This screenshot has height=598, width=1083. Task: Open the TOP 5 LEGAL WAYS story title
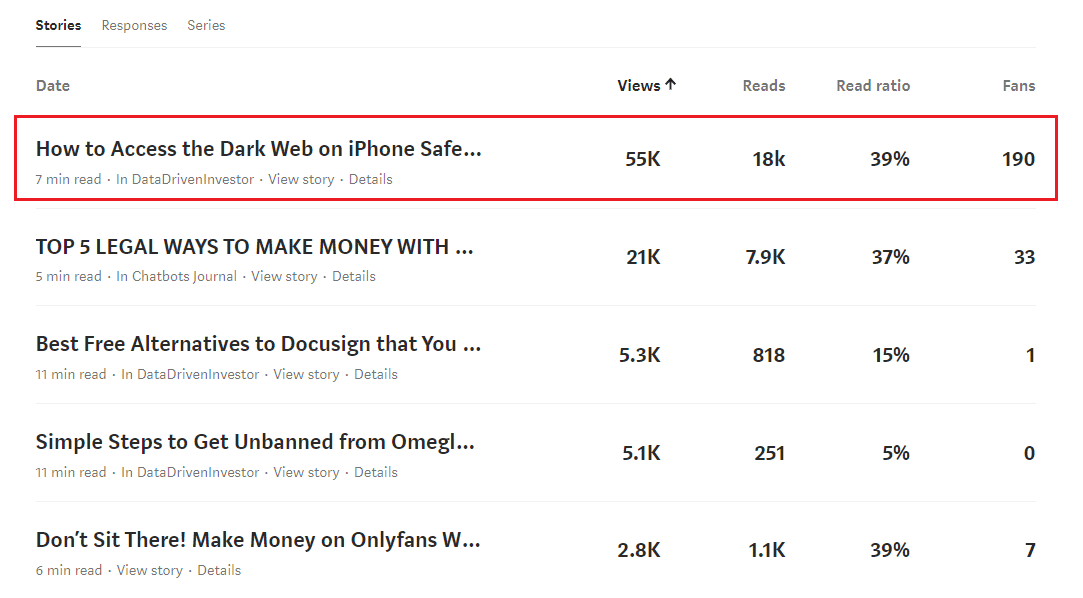[254, 247]
